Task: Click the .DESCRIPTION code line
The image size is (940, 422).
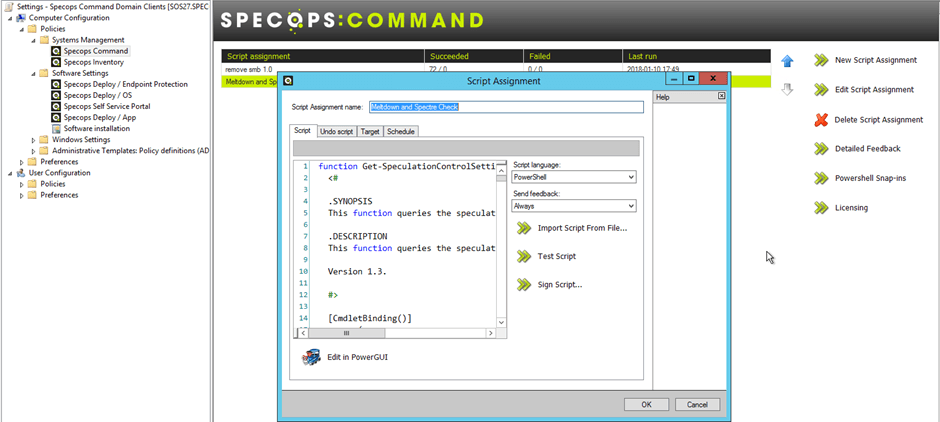Action: click(357, 236)
